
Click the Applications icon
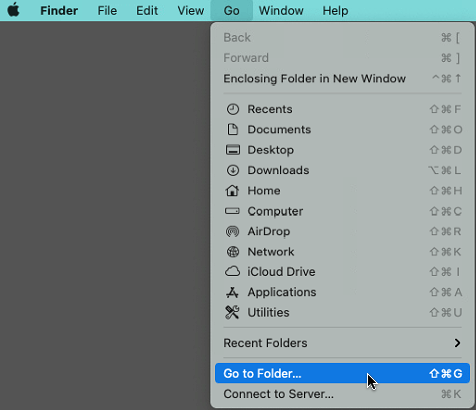pos(232,292)
